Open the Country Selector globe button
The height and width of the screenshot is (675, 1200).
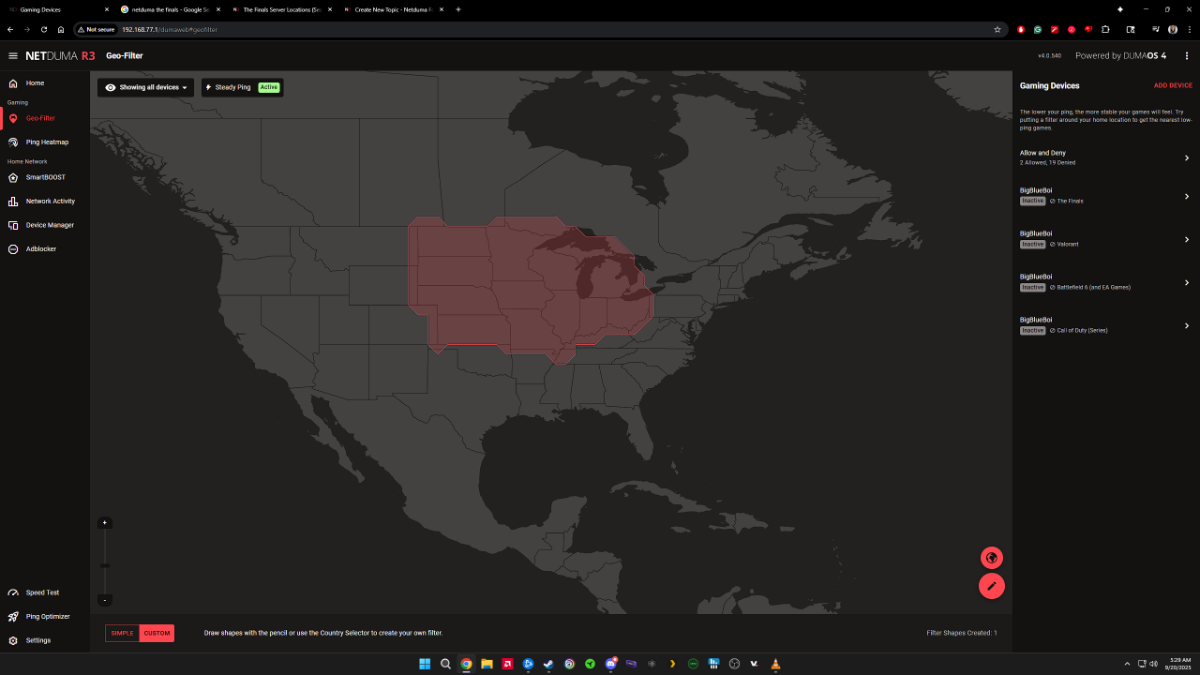point(991,558)
